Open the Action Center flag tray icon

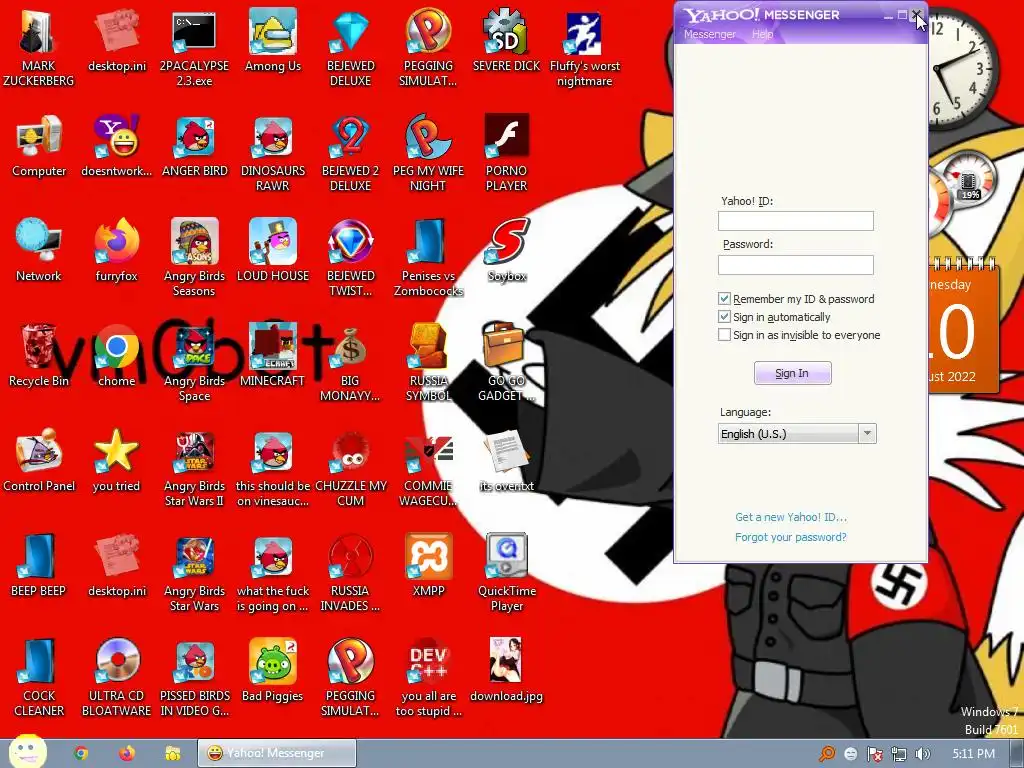tap(874, 754)
